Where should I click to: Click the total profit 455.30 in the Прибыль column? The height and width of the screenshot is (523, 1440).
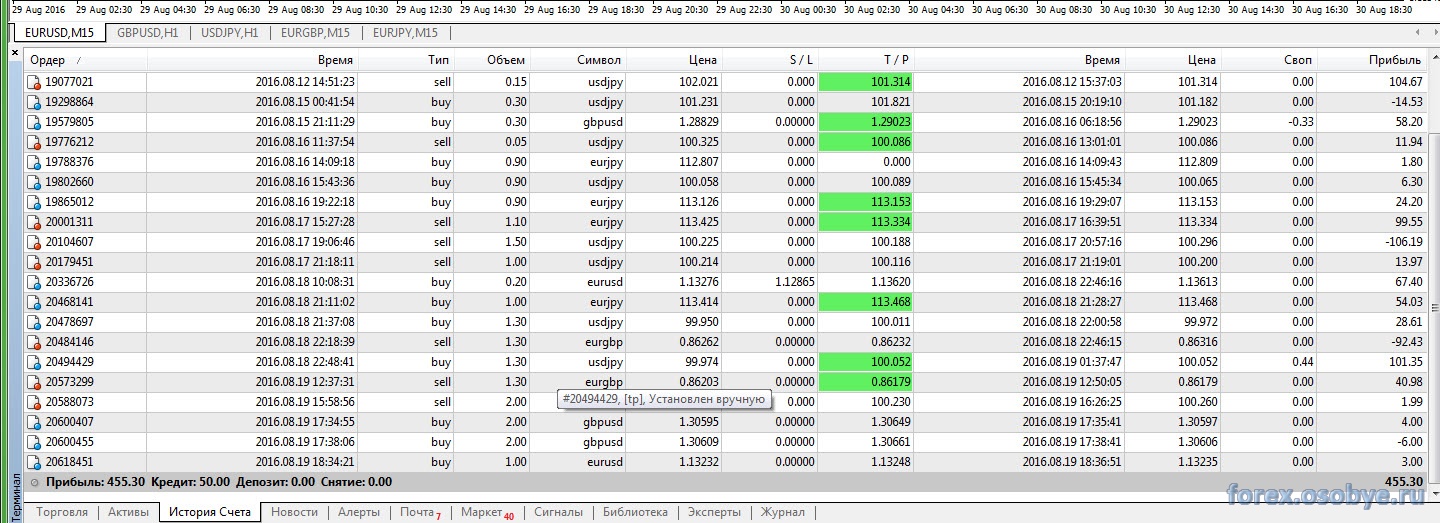click(1403, 482)
